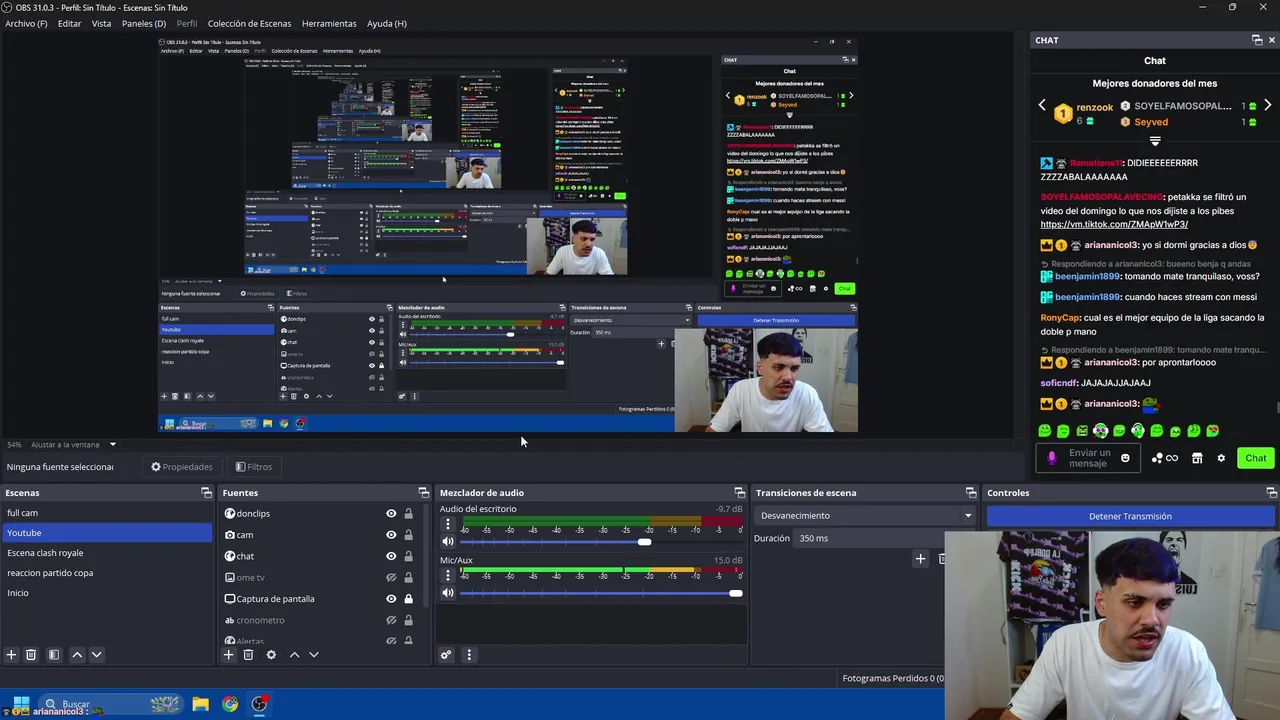Add a new scene with plus icon
Viewport: 1280px width, 720px height.
click(11, 654)
